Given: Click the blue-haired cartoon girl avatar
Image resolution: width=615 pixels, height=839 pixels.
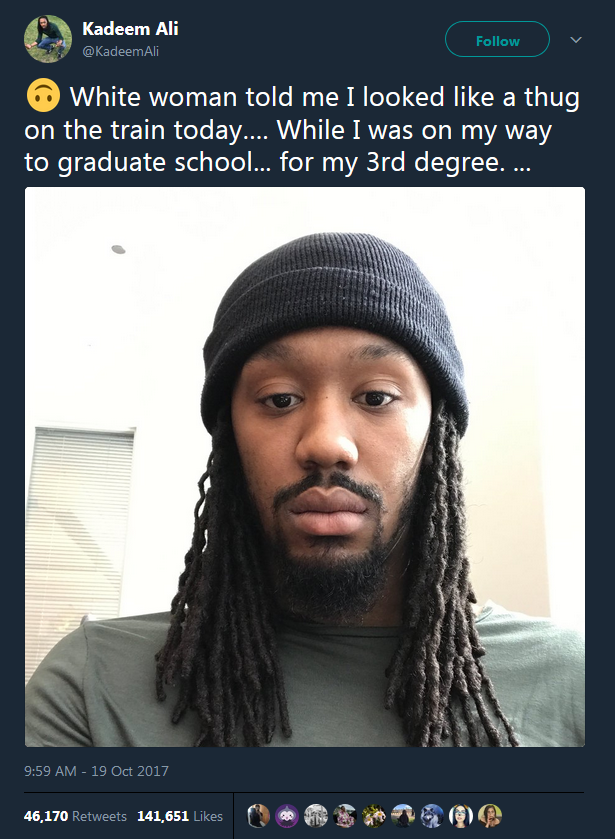Looking at the screenshot, I should [460, 816].
